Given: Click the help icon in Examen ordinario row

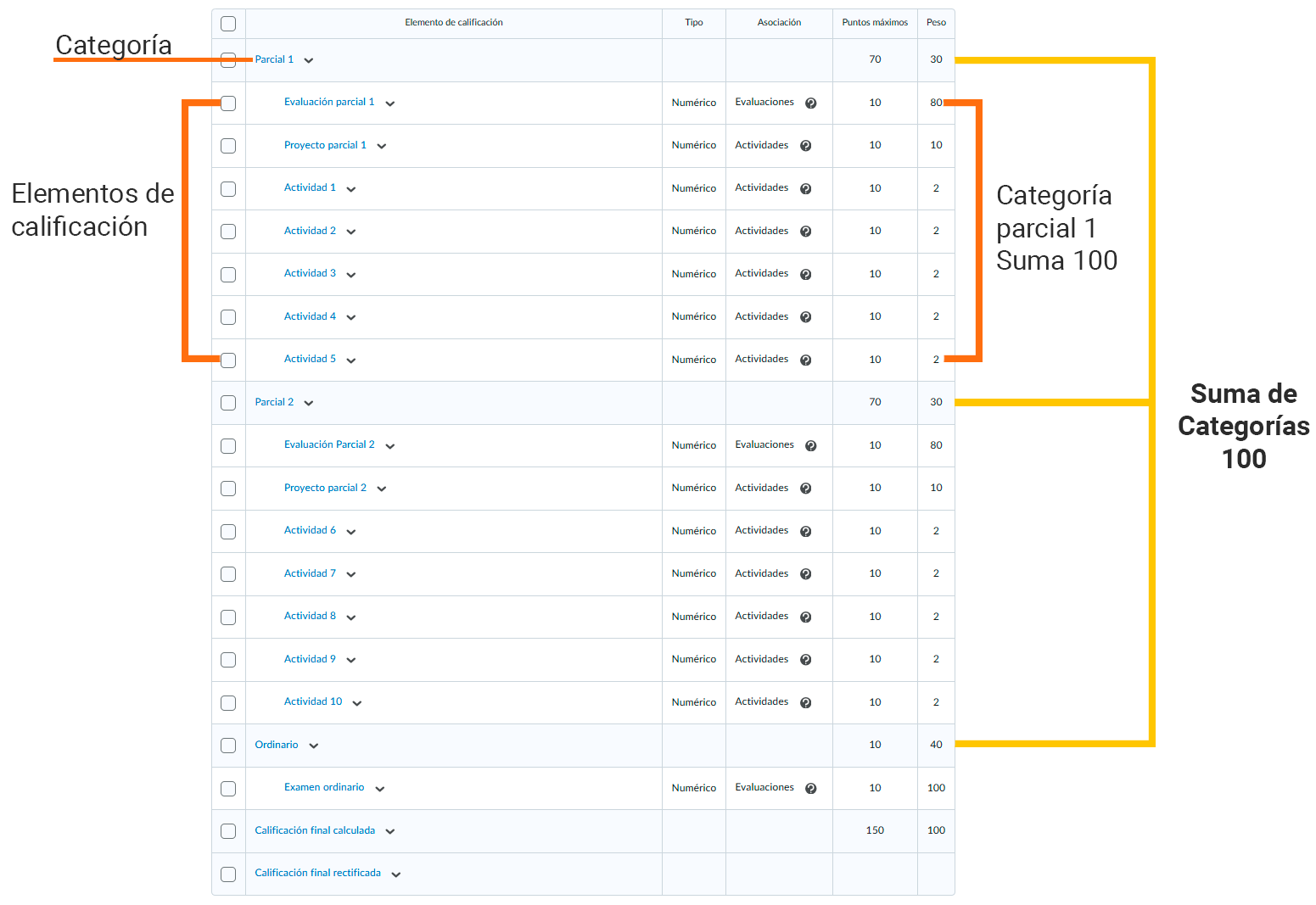Looking at the screenshot, I should point(810,789).
